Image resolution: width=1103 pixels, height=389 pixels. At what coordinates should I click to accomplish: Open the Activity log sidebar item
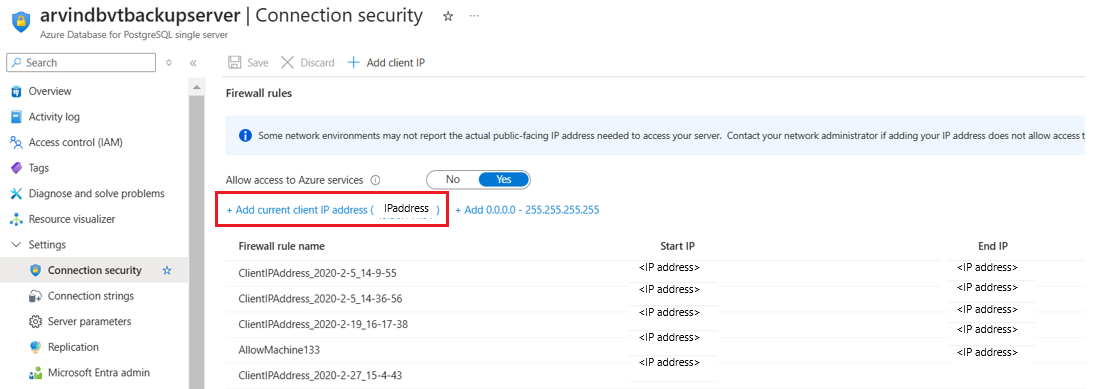[x=54, y=117]
